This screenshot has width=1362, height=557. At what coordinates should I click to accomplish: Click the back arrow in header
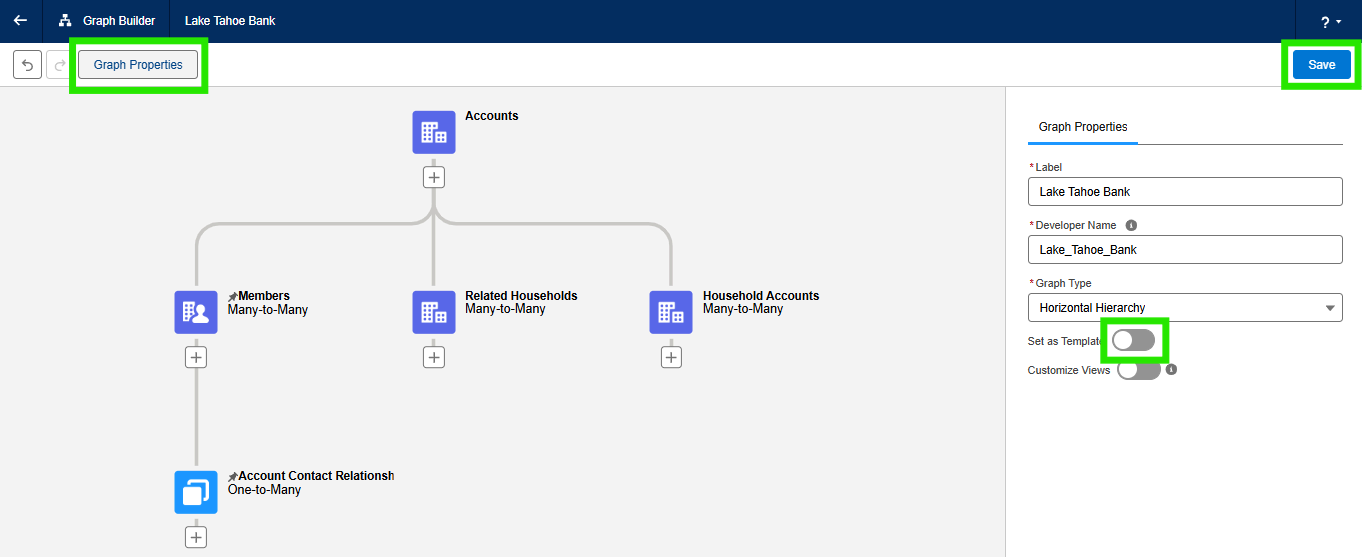point(20,21)
